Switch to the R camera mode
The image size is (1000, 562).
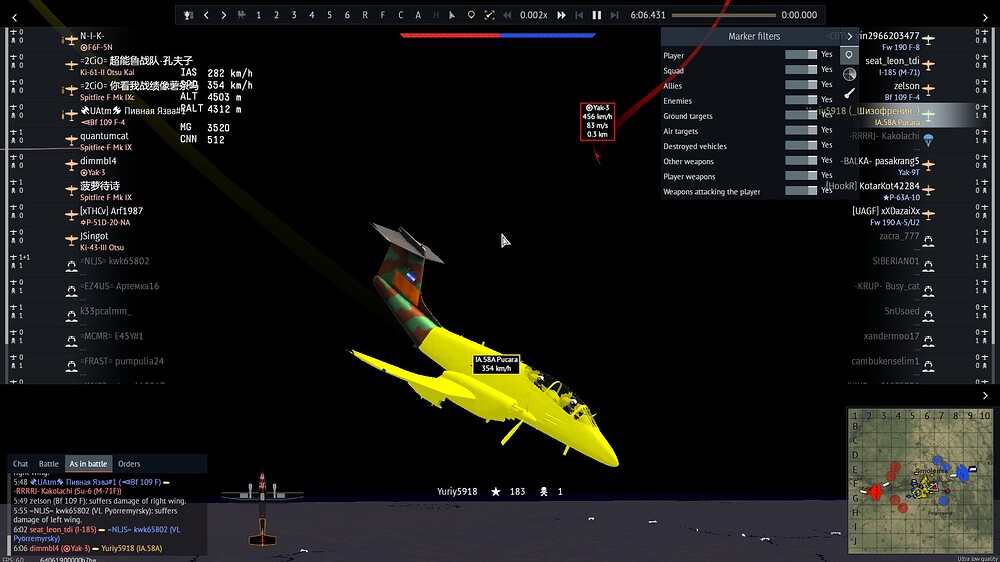click(x=365, y=15)
